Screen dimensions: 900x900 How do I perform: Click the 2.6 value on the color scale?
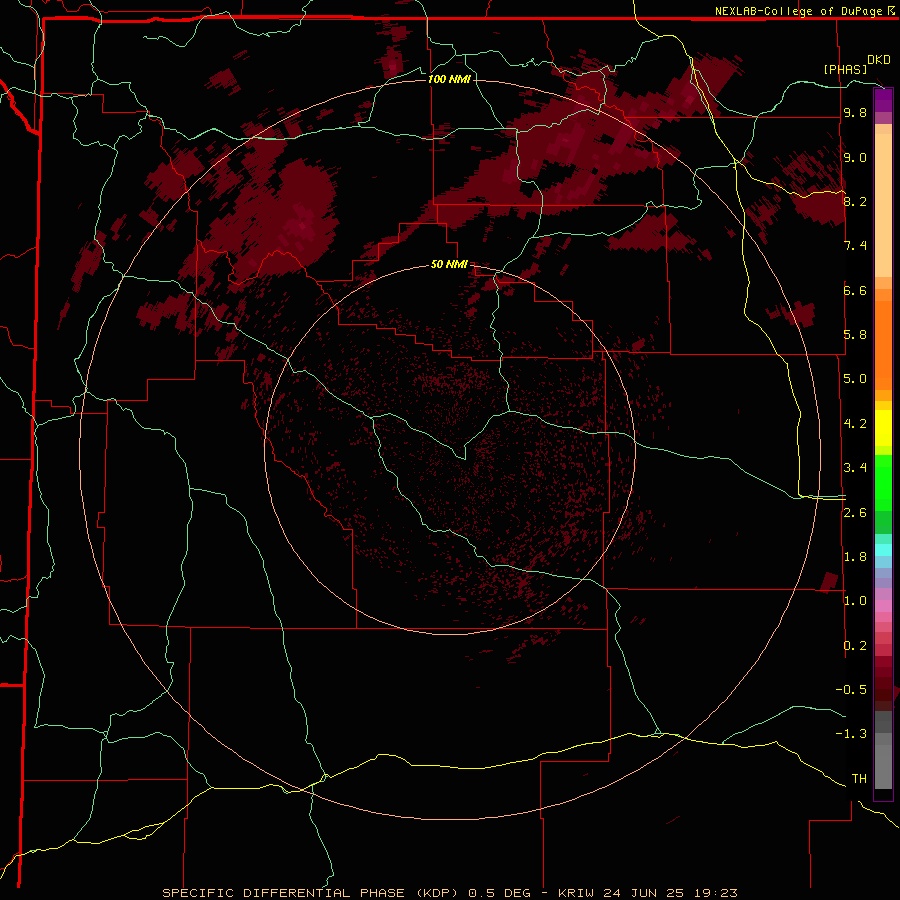(855, 513)
